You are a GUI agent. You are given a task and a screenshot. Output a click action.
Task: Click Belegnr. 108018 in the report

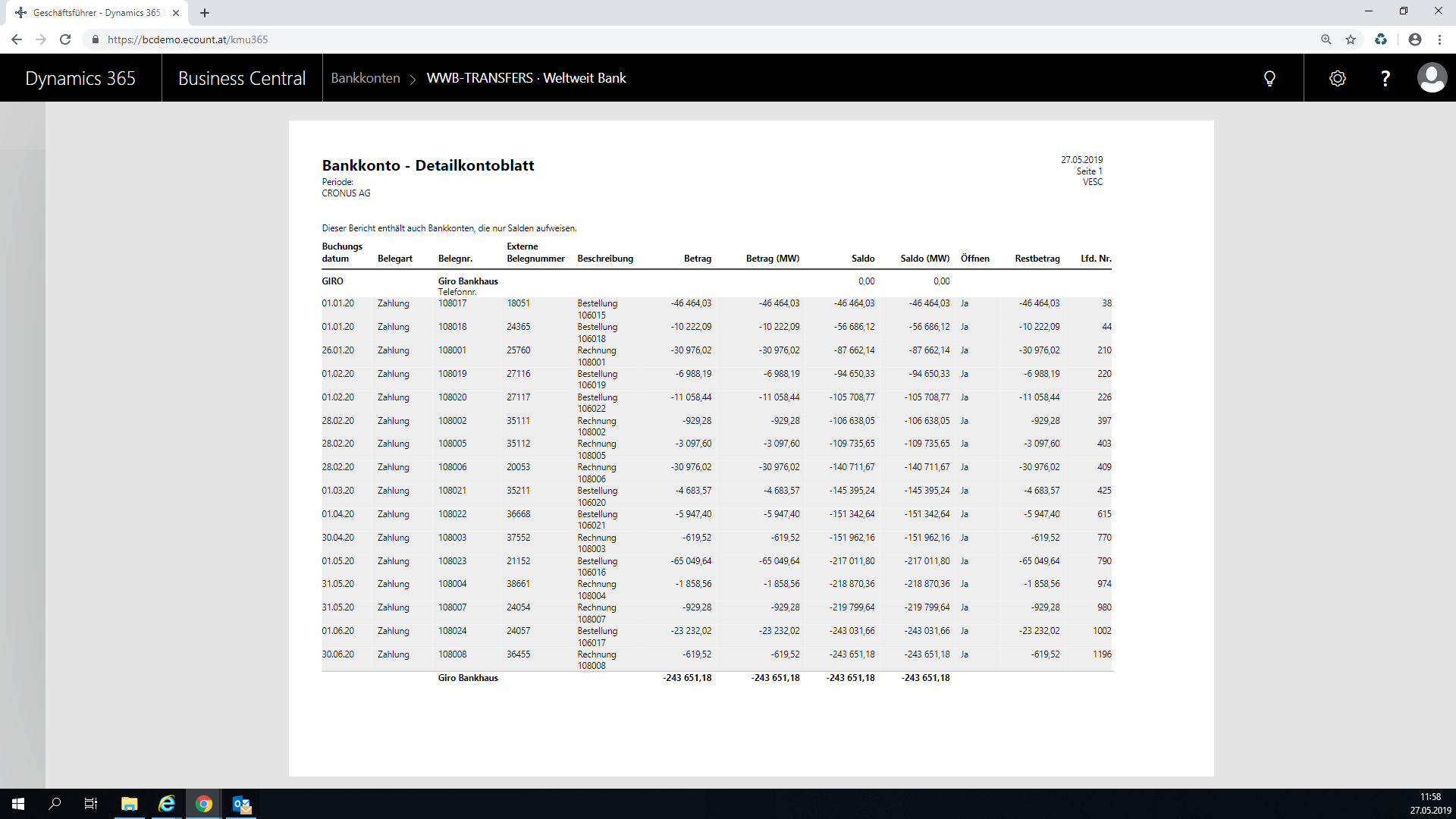tap(453, 327)
